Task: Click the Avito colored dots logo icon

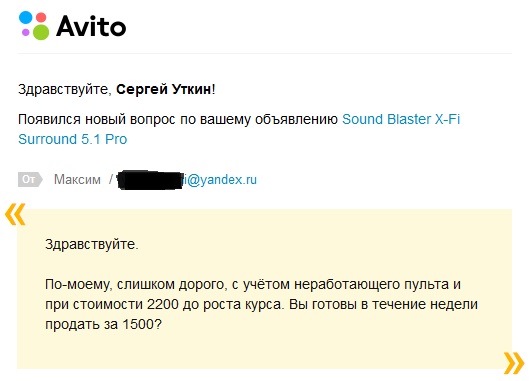Action: (x=34, y=26)
